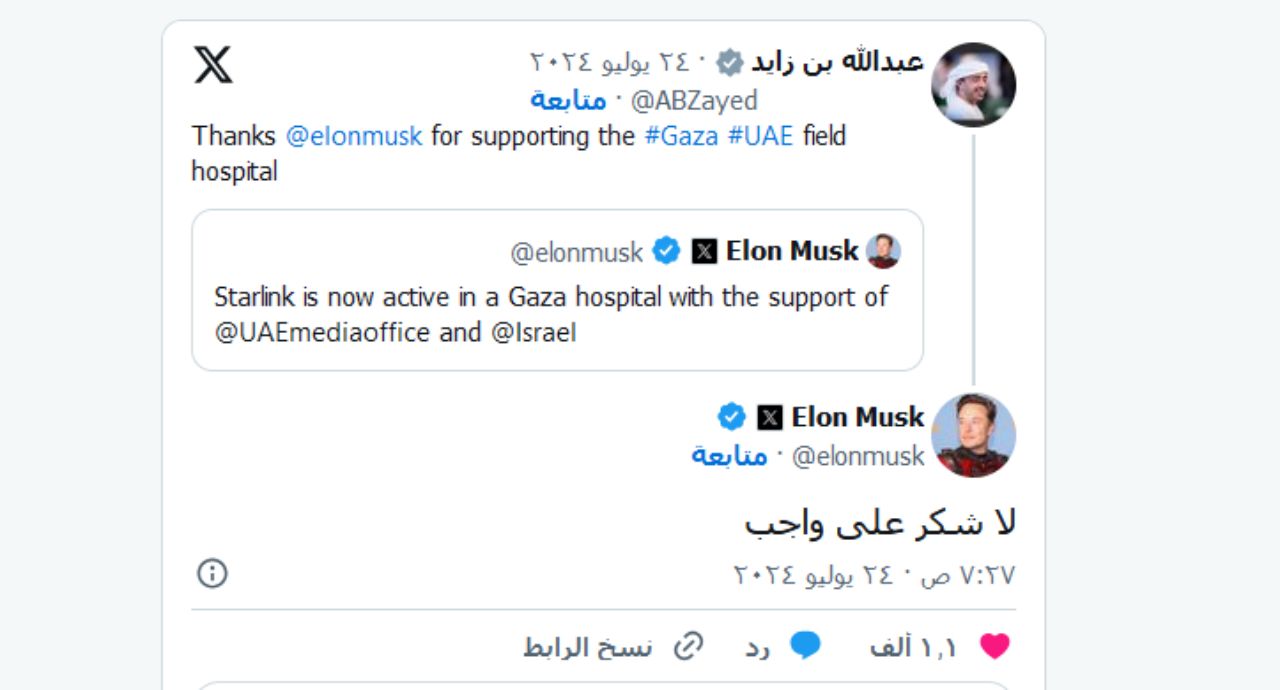This screenshot has width=1280, height=690.
Task: Open the reply speech bubble icon
Action: tap(804, 646)
